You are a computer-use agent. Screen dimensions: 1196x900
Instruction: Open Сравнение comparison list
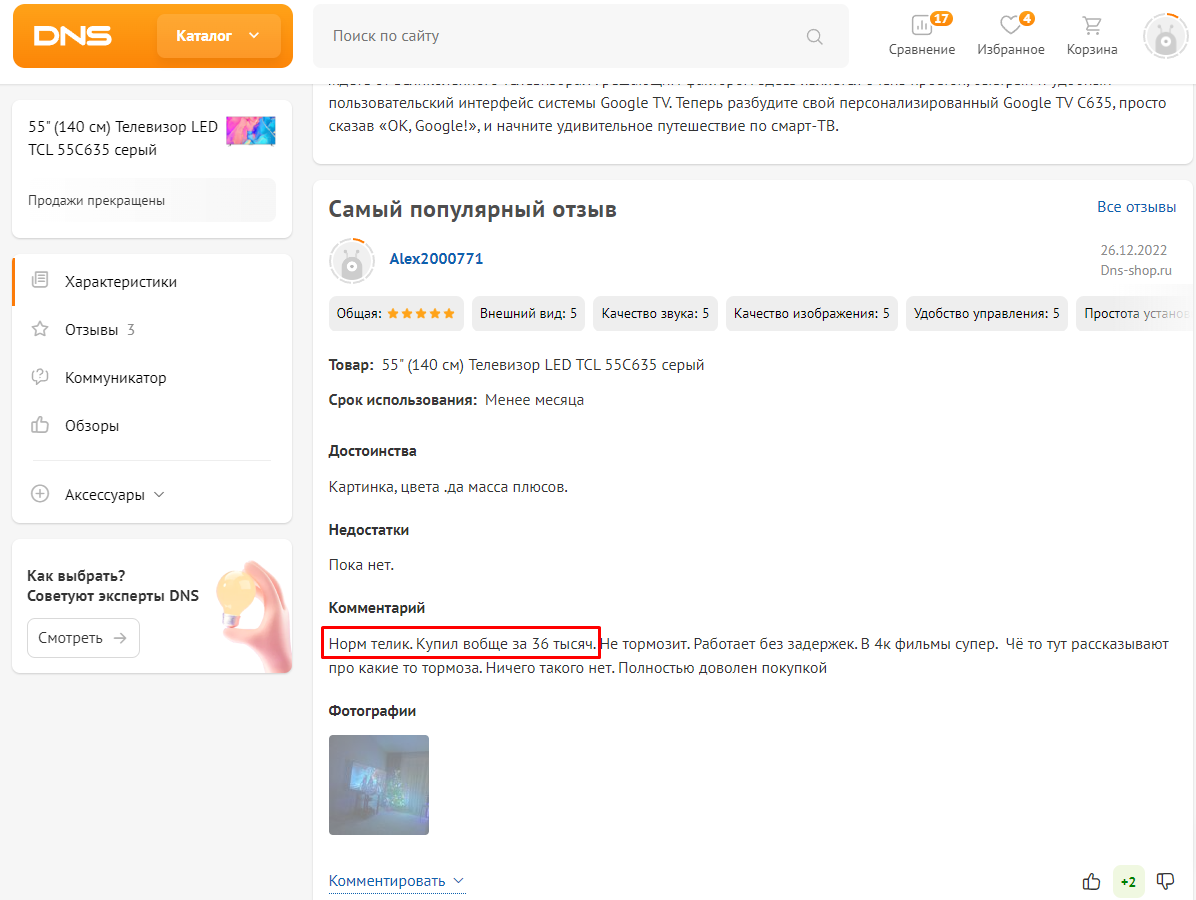click(921, 36)
